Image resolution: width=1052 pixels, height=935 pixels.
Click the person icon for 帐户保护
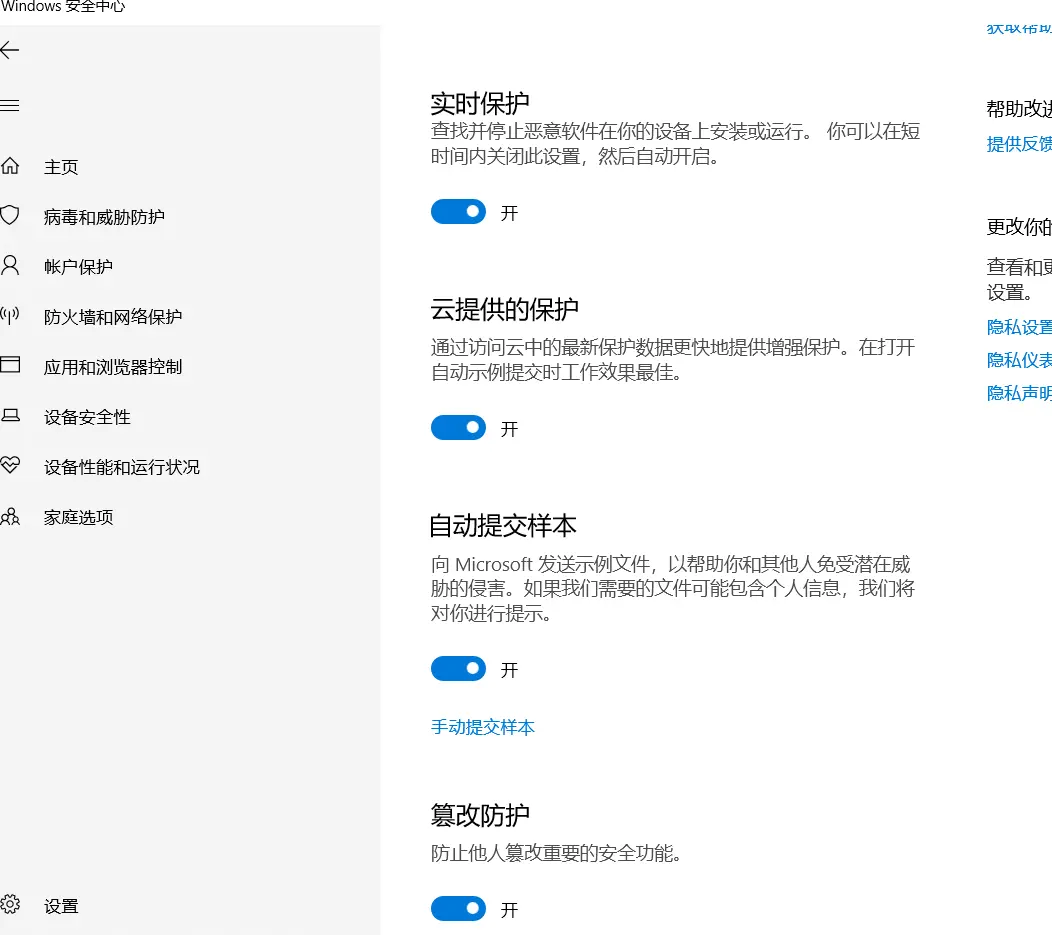click(x=9, y=266)
